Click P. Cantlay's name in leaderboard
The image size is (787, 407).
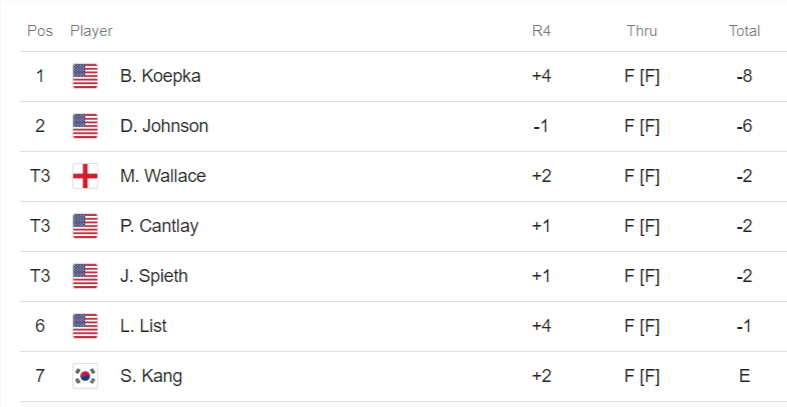[159, 226]
